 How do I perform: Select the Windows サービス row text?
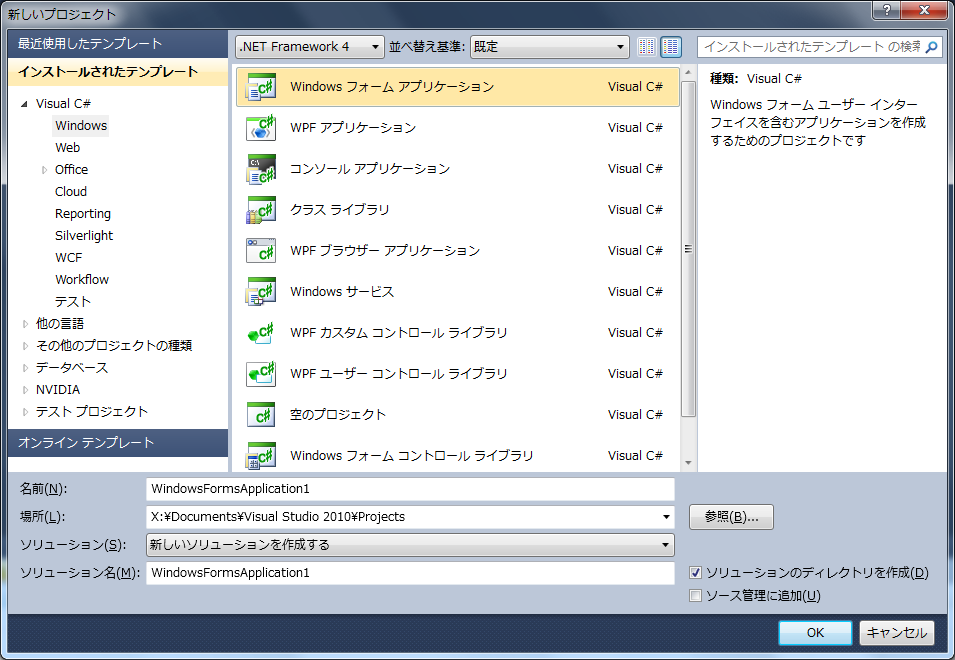click(342, 292)
